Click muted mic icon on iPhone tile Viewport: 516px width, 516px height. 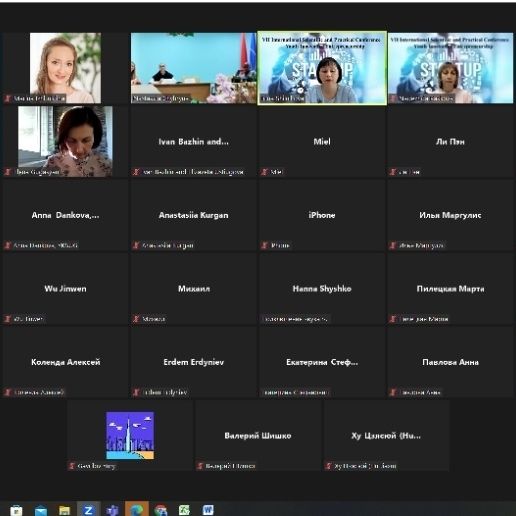point(264,246)
